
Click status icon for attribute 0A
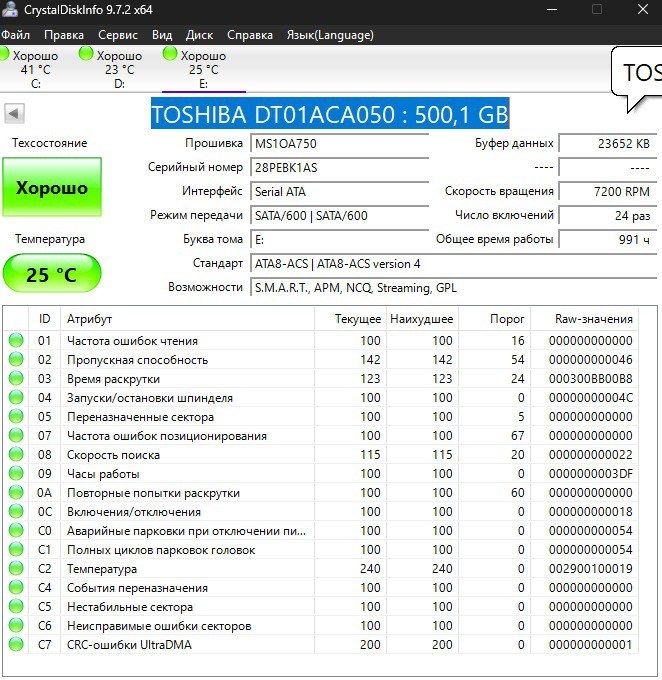16,493
